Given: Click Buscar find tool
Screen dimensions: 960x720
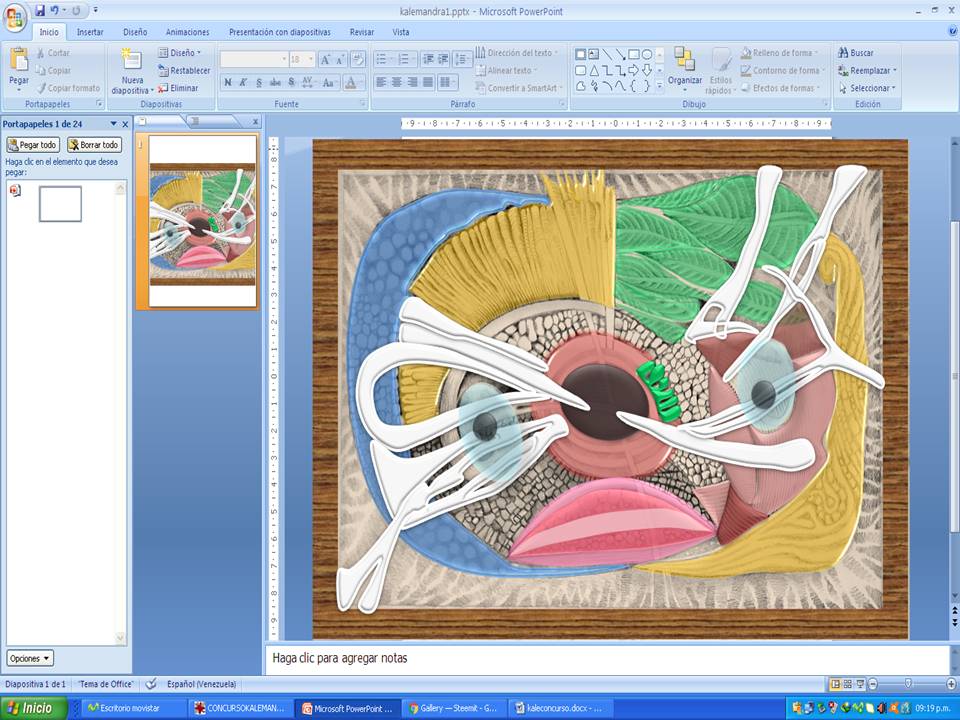Looking at the screenshot, I should point(855,53).
